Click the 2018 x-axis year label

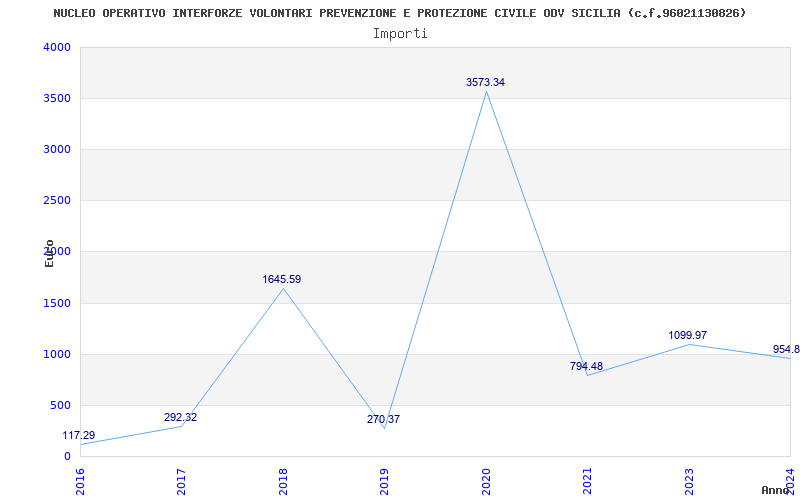point(283,482)
